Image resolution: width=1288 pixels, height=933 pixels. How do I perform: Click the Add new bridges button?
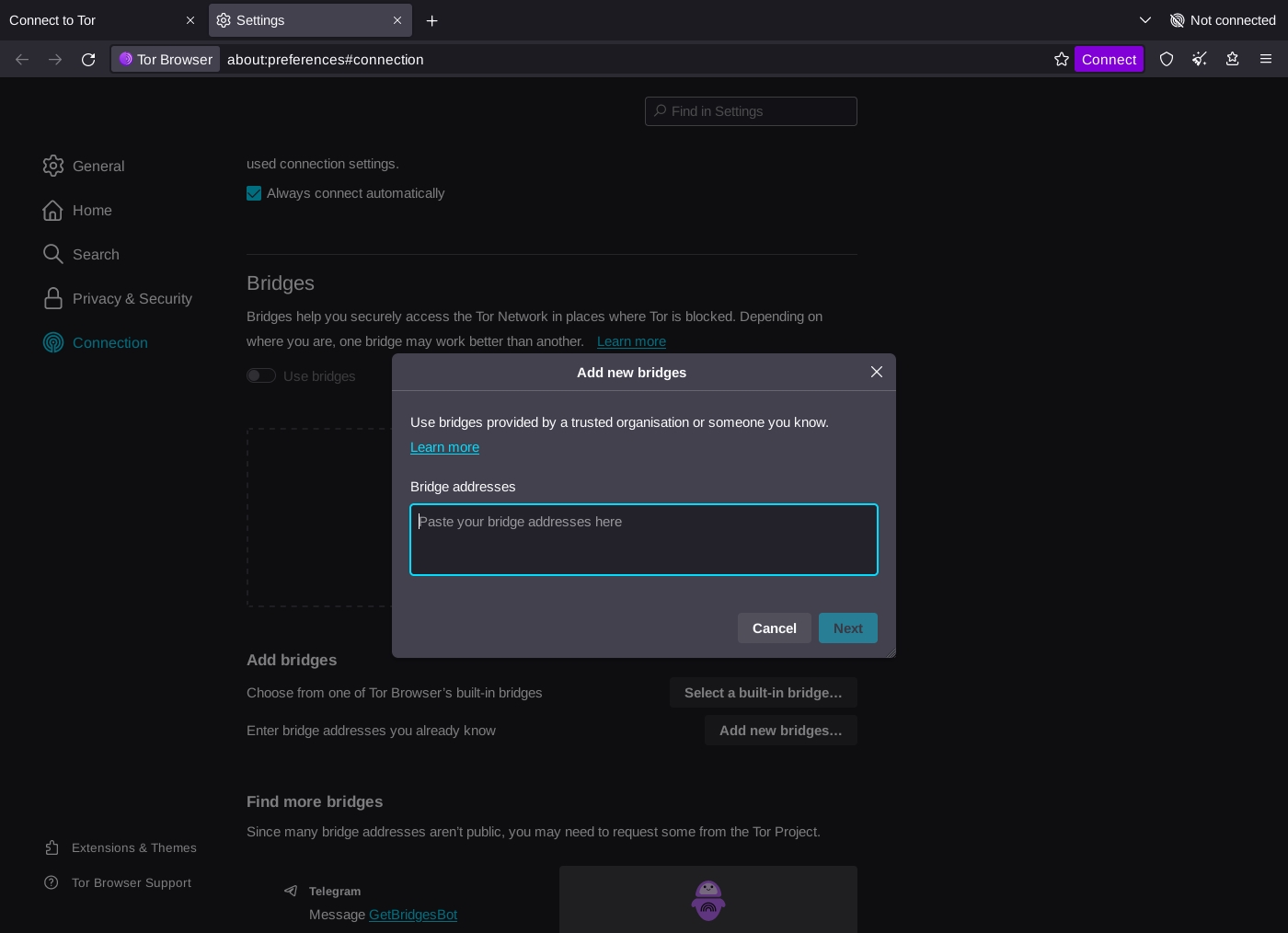coord(780,731)
